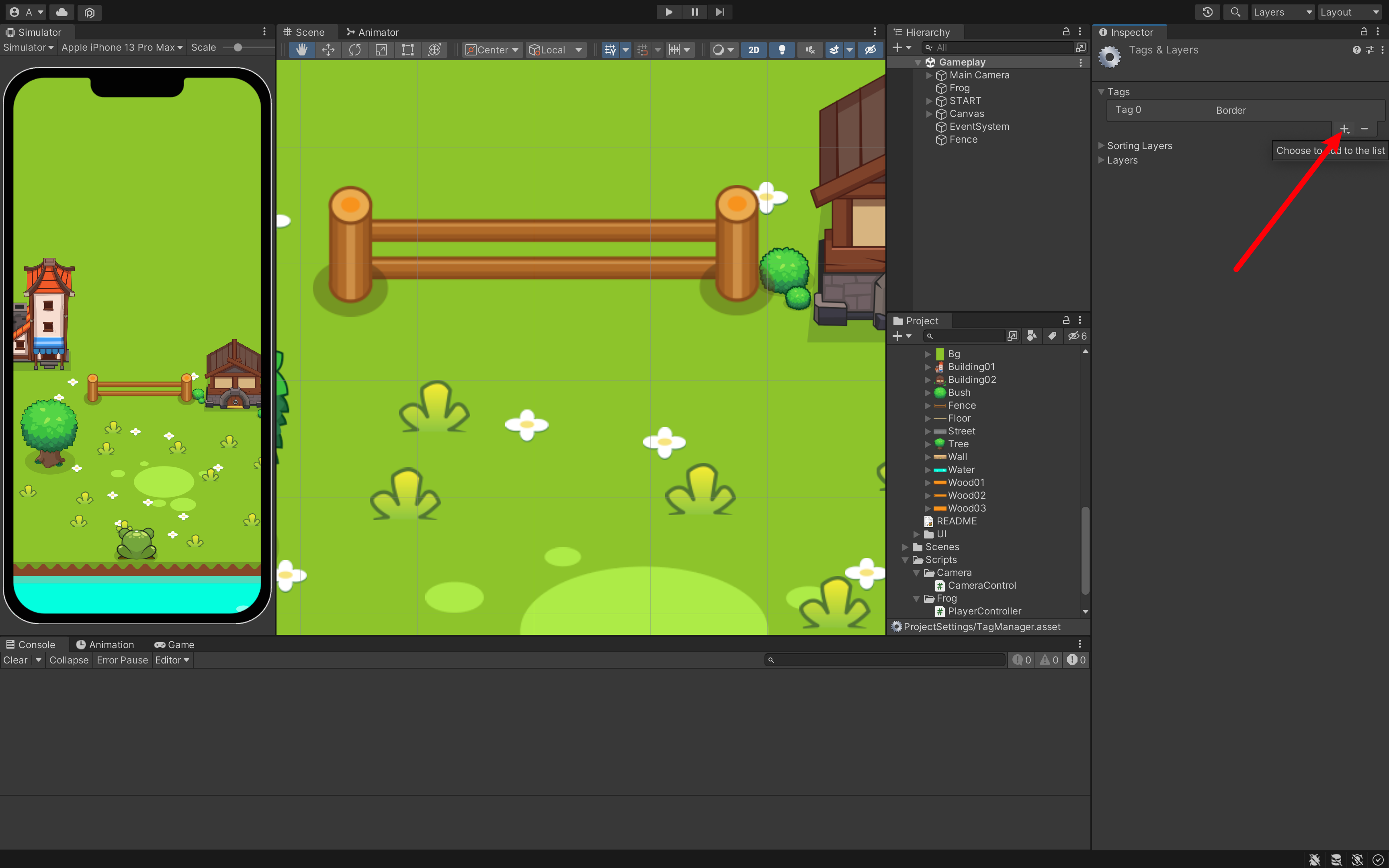Open the Layout dropdown in top bar
Viewport: 1389px width, 868px height.
point(1349,12)
